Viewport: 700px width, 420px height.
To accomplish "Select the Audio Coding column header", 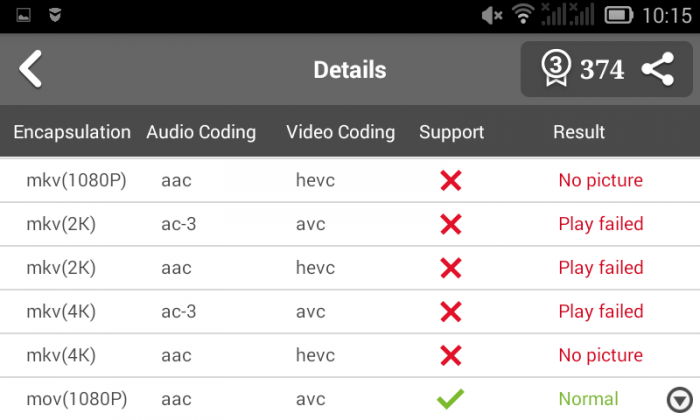I will point(201,132).
